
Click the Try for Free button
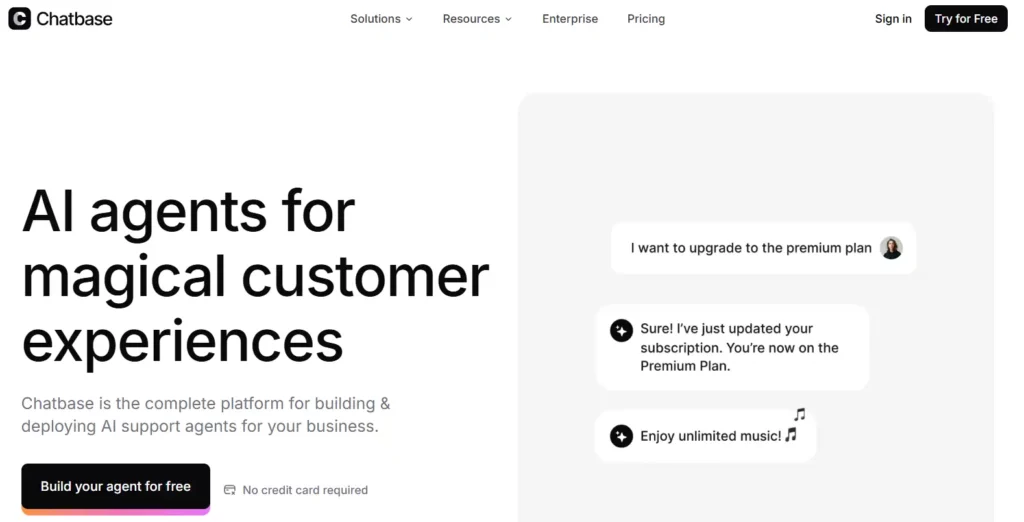pos(966,19)
